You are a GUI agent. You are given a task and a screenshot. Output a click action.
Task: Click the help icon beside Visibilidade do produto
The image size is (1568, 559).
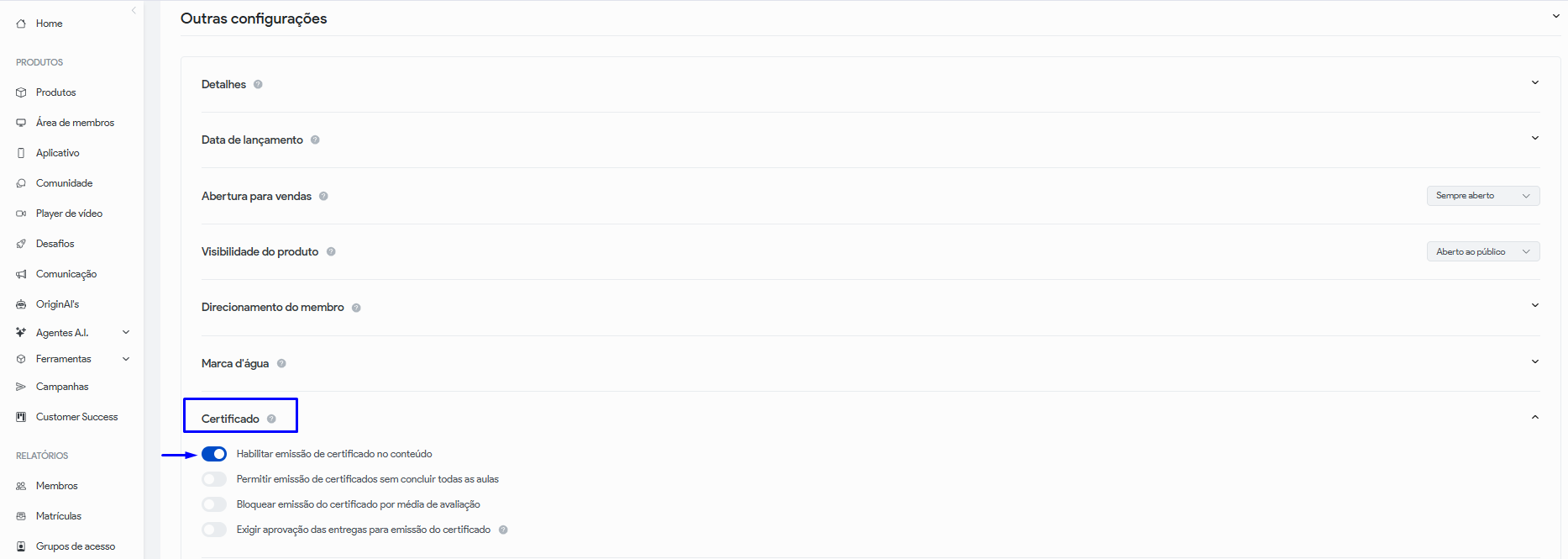click(331, 251)
